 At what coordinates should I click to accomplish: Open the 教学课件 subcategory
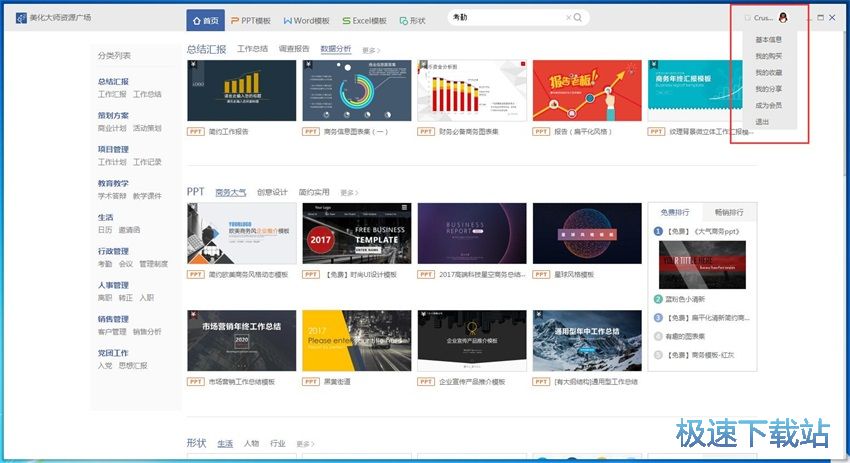click(147, 196)
